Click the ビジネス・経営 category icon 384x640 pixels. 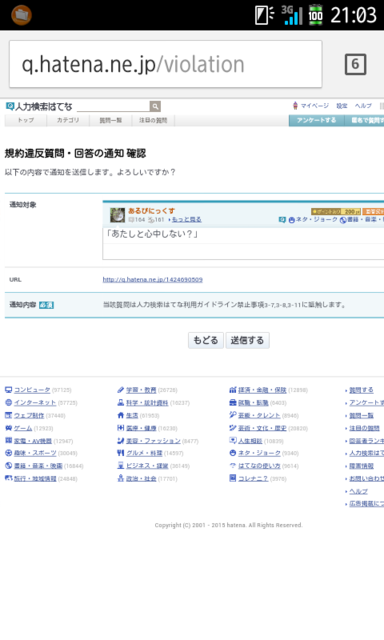[120, 466]
